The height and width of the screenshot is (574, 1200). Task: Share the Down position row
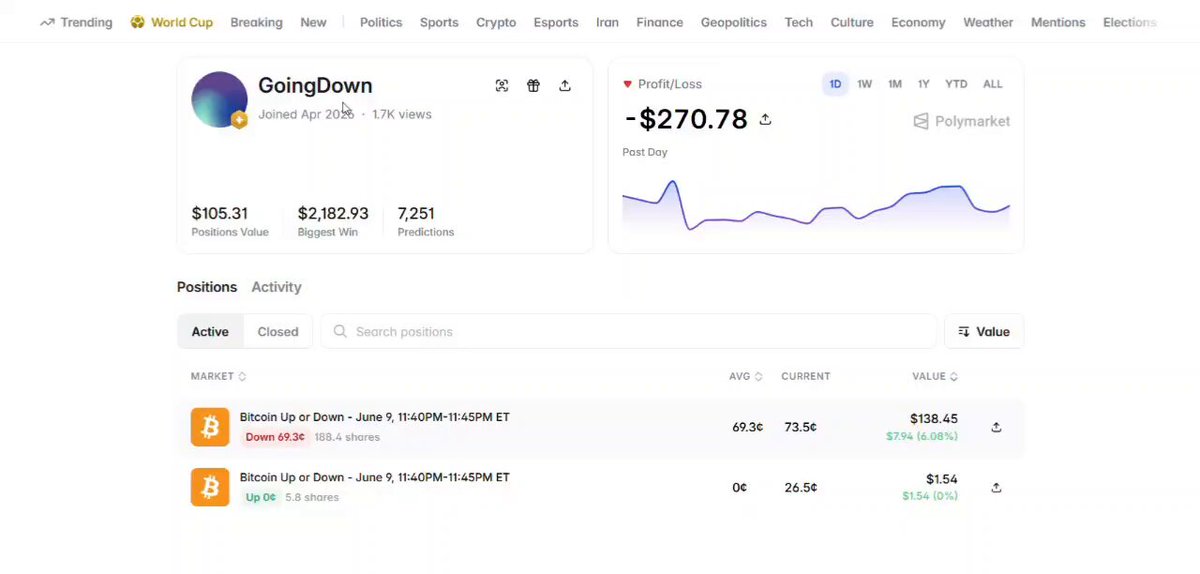tap(996, 427)
